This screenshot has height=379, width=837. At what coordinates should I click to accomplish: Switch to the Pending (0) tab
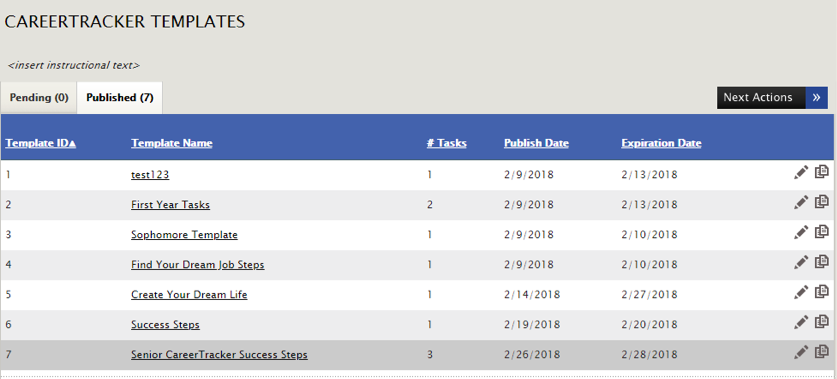coord(39,98)
